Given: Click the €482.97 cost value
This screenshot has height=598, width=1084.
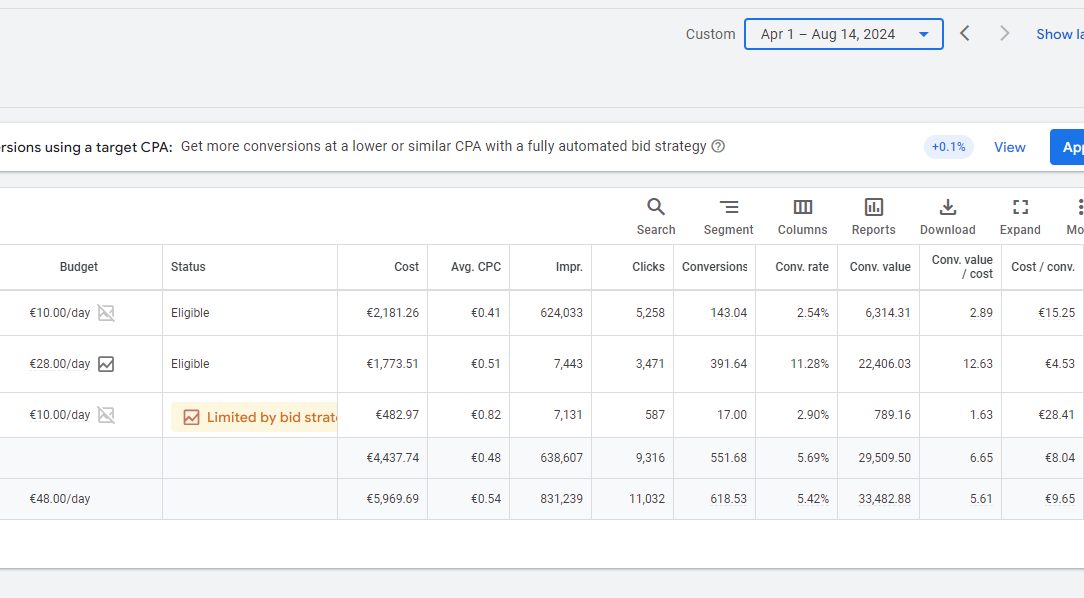Looking at the screenshot, I should 397,415.
